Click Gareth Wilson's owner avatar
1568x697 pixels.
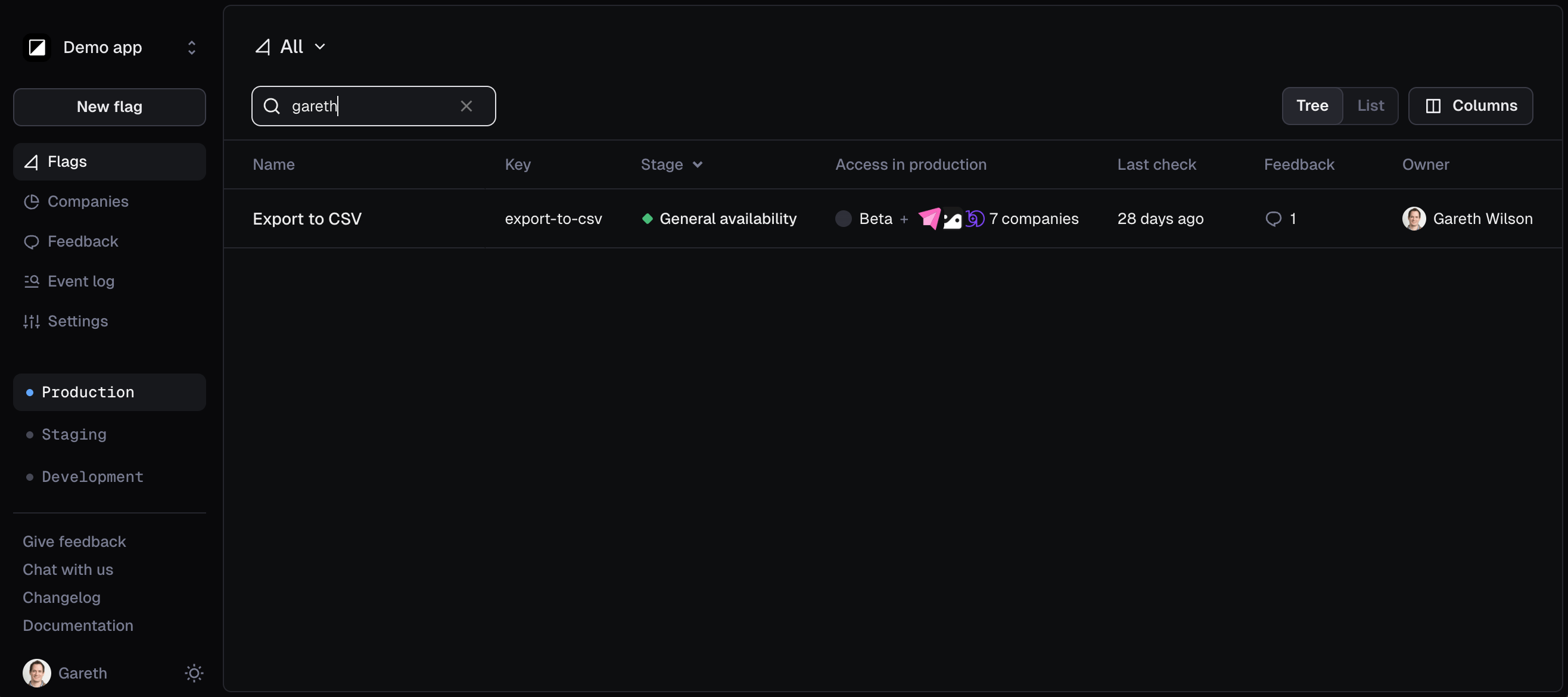point(1414,219)
